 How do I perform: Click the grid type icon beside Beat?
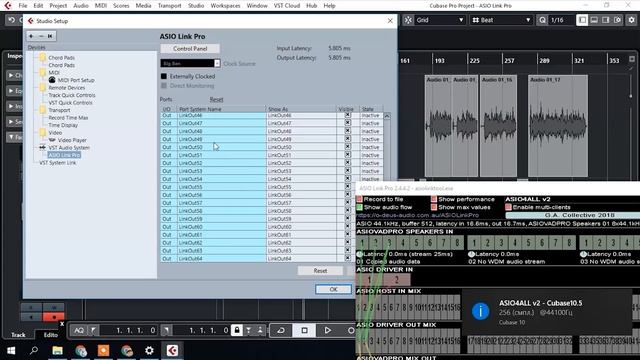pos(476,20)
